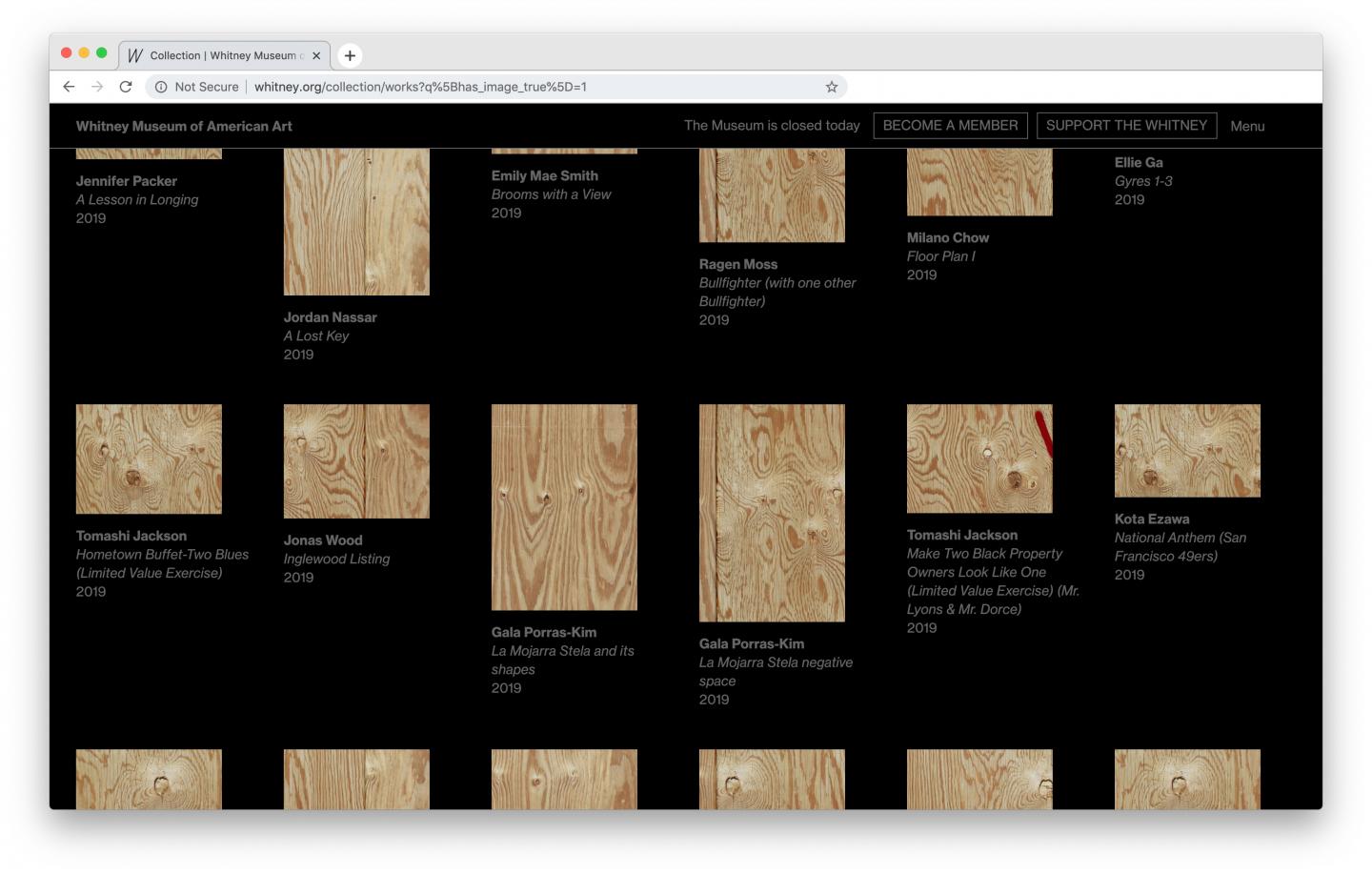Open Jordan Nassar A Lost Key artwork image
This screenshot has height=875, width=1372.
click(356, 222)
